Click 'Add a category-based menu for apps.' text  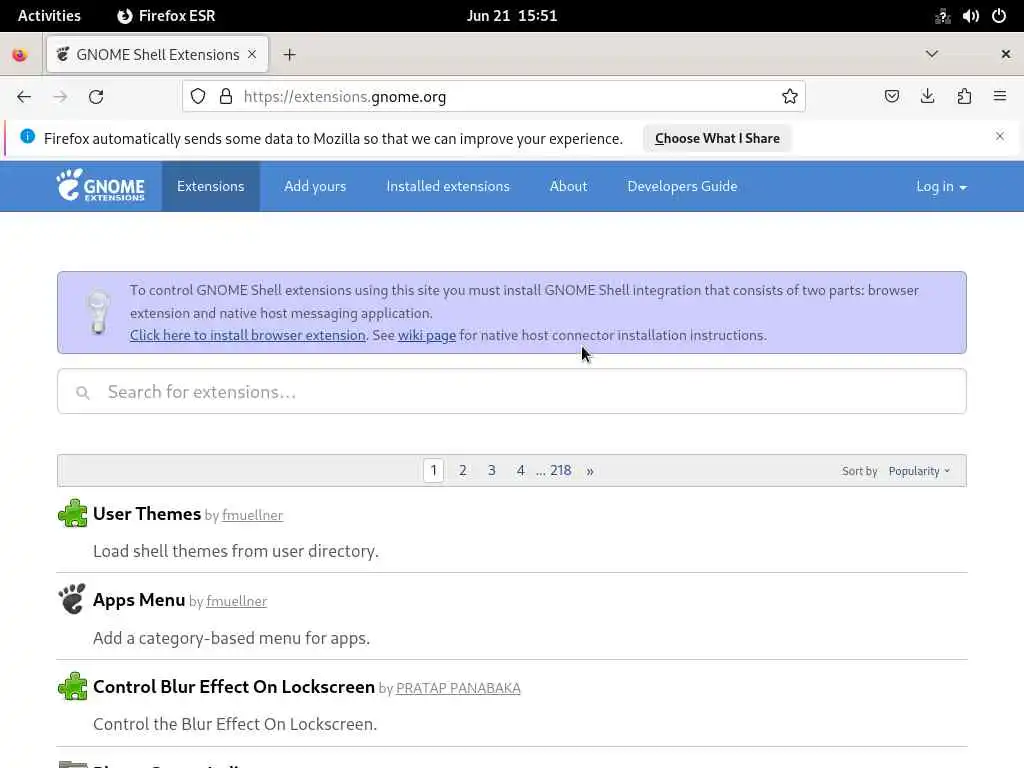pos(231,638)
